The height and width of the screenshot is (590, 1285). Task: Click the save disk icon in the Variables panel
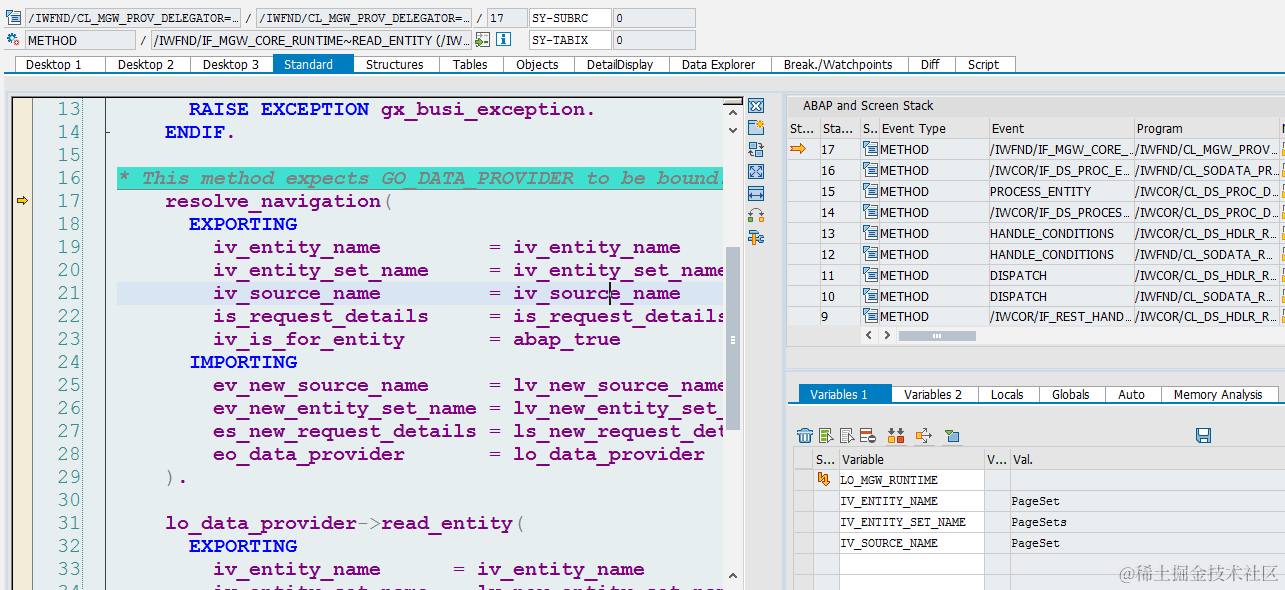tap(1204, 435)
